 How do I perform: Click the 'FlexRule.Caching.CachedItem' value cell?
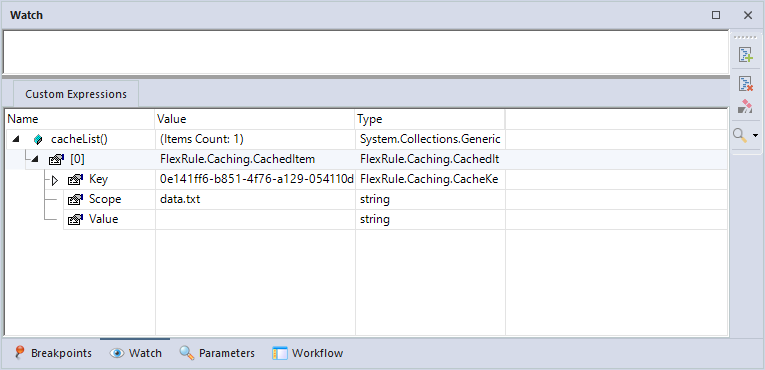[255, 160]
